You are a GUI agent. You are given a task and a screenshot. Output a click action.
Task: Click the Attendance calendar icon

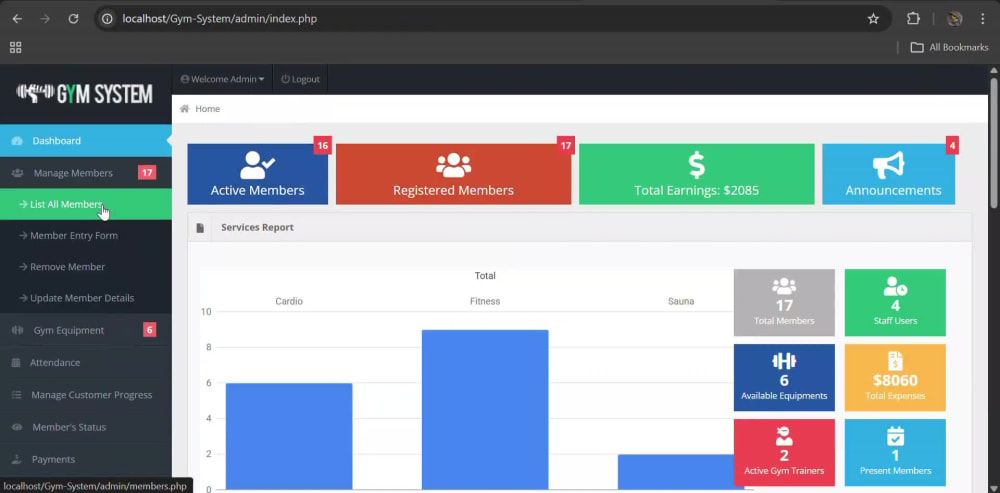[x=16, y=362]
